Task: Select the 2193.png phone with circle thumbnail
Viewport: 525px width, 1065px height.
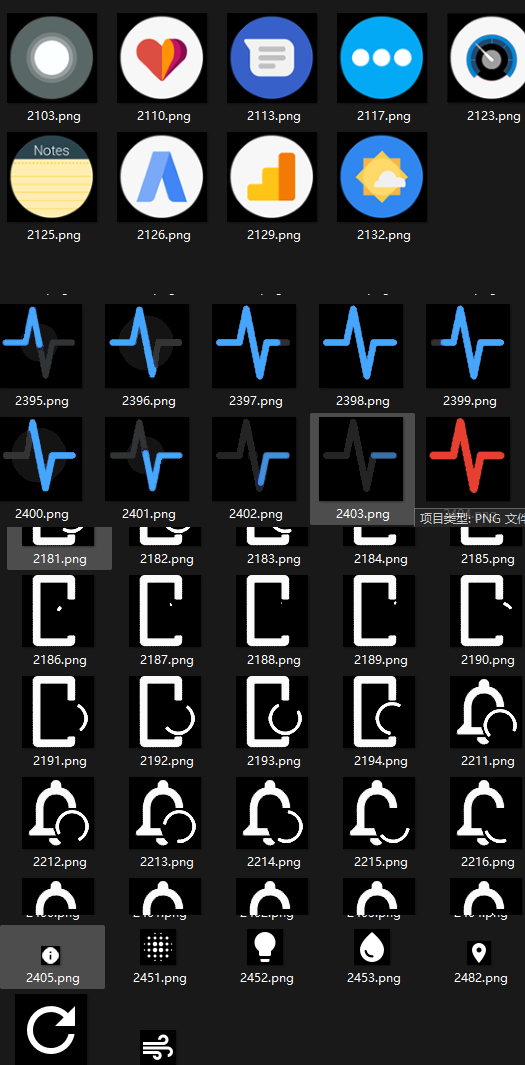Action: pyautogui.click(x=272, y=712)
